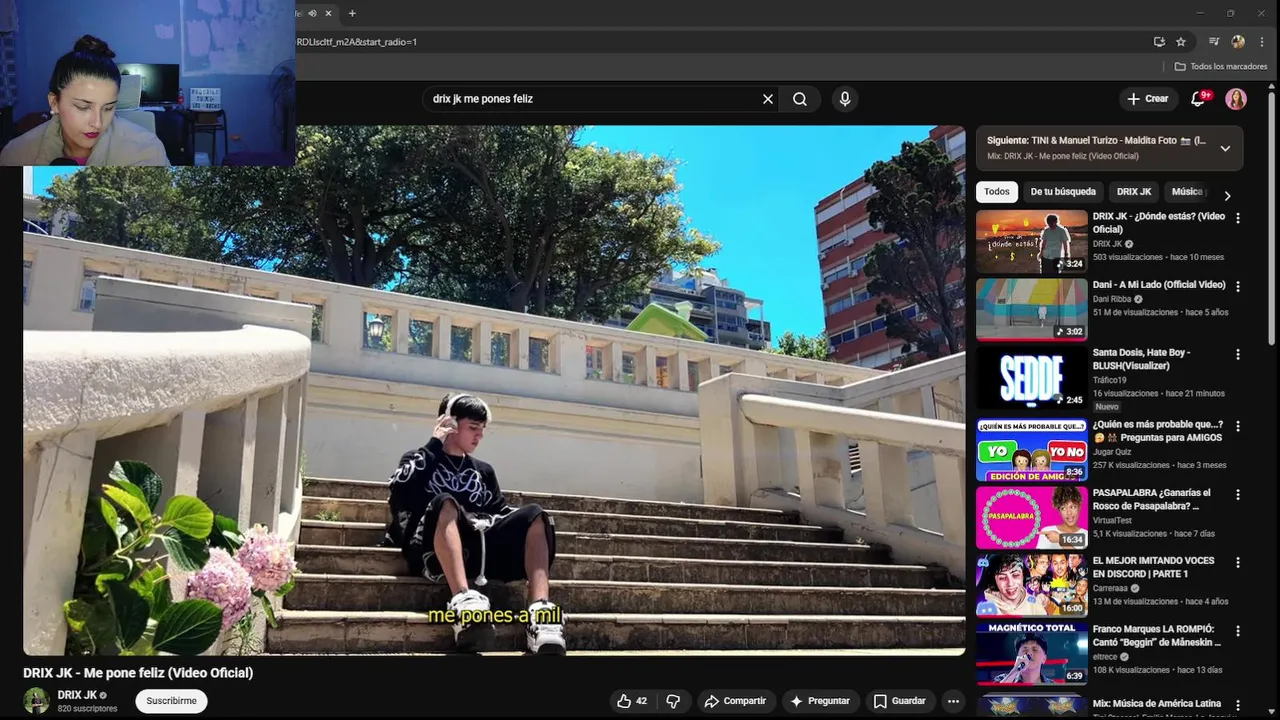Open the ¿Quién es más probable thumbnail
Image resolution: width=1280 pixels, height=720 pixels.
[x=1031, y=450]
